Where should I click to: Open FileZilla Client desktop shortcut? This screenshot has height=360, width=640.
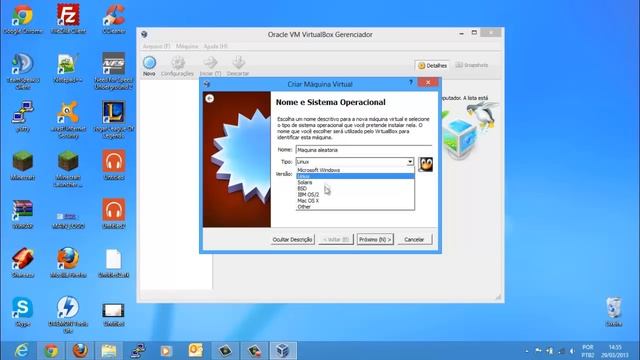(68, 19)
